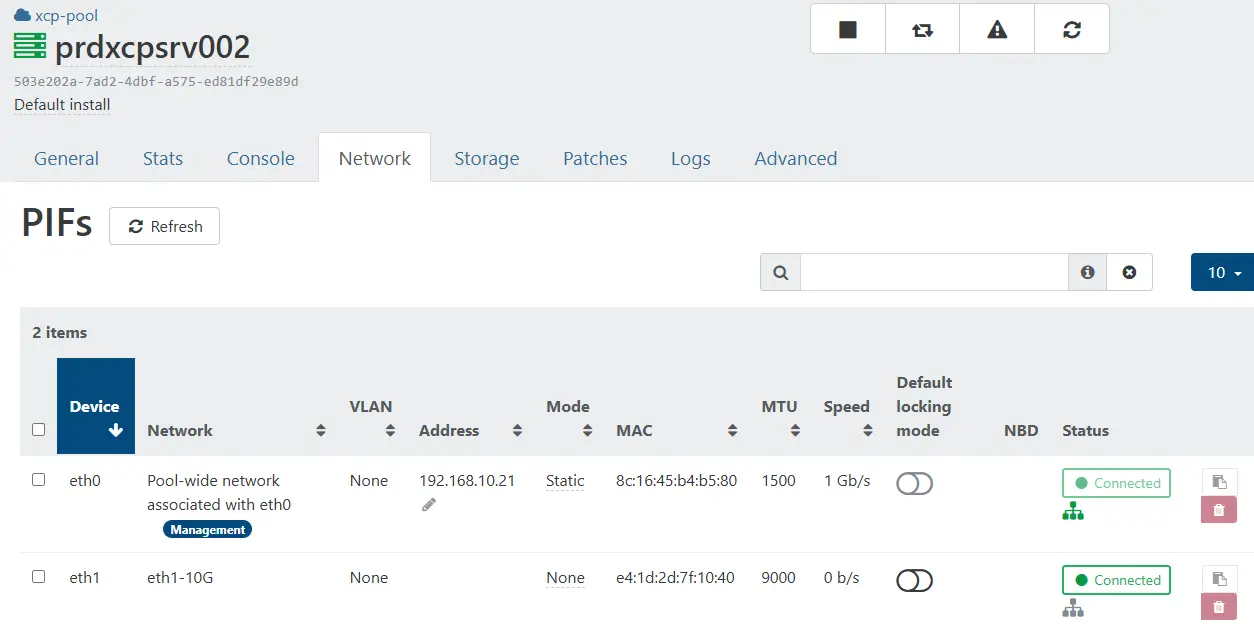Switch to the Storage tab

click(x=487, y=158)
